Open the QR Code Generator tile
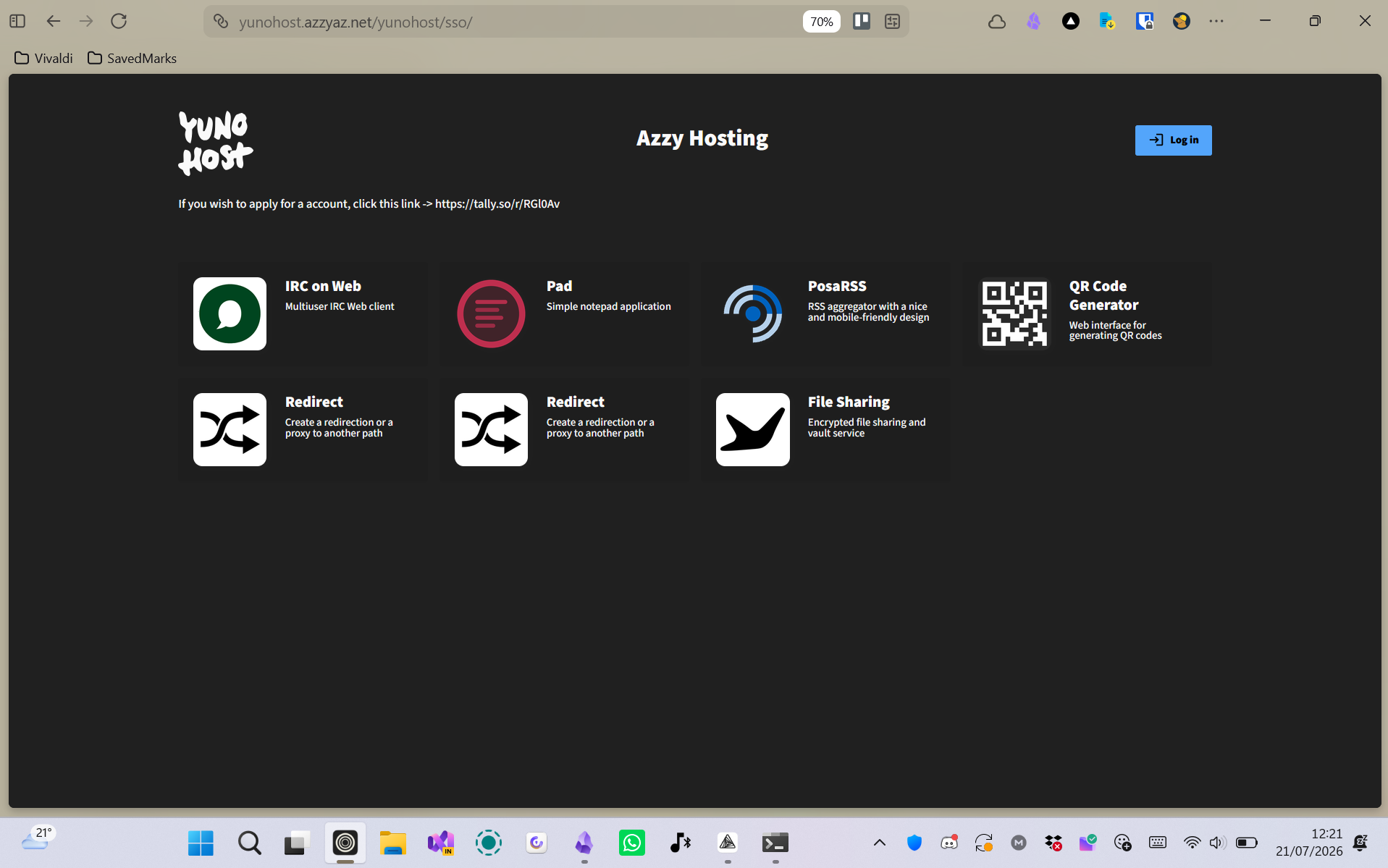Screen dimensions: 1388x868 click(x=1087, y=313)
